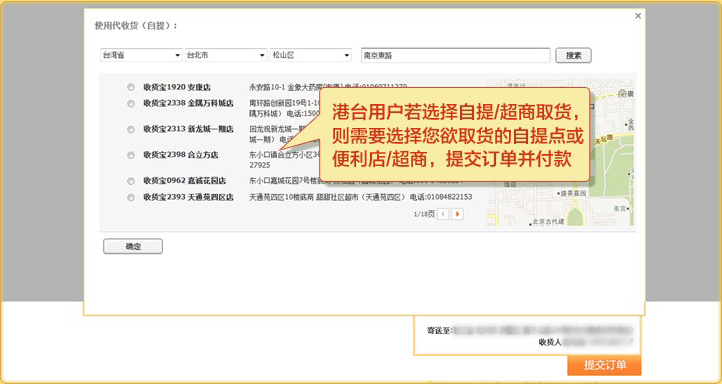This screenshot has width=722, height=384.
Task: Select radio for 收货宝2313 新龙城一期店
Action: pyautogui.click(x=131, y=129)
